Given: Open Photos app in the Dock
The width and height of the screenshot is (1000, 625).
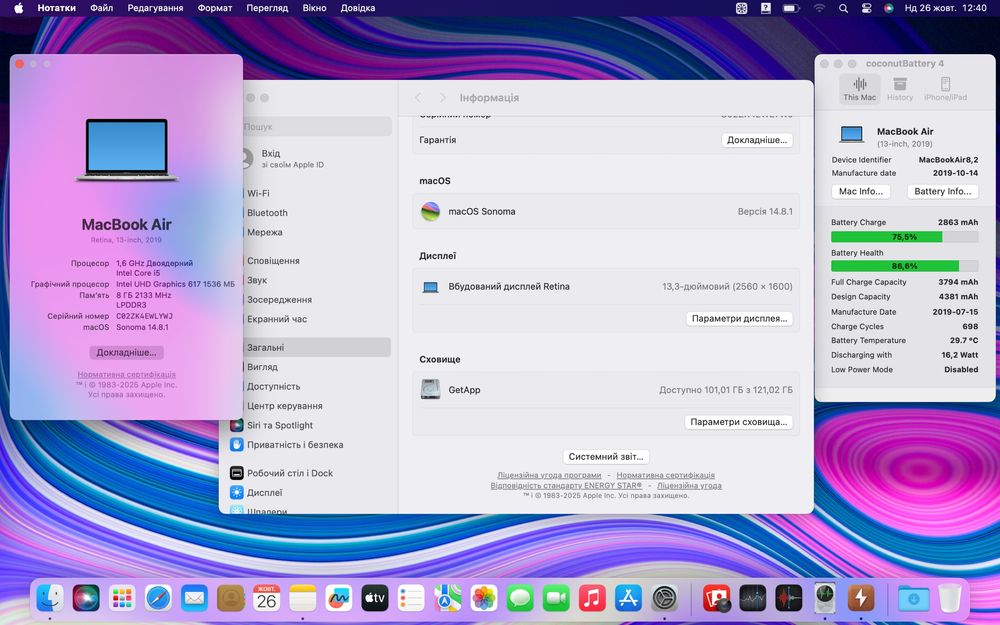Looking at the screenshot, I should [x=483, y=598].
